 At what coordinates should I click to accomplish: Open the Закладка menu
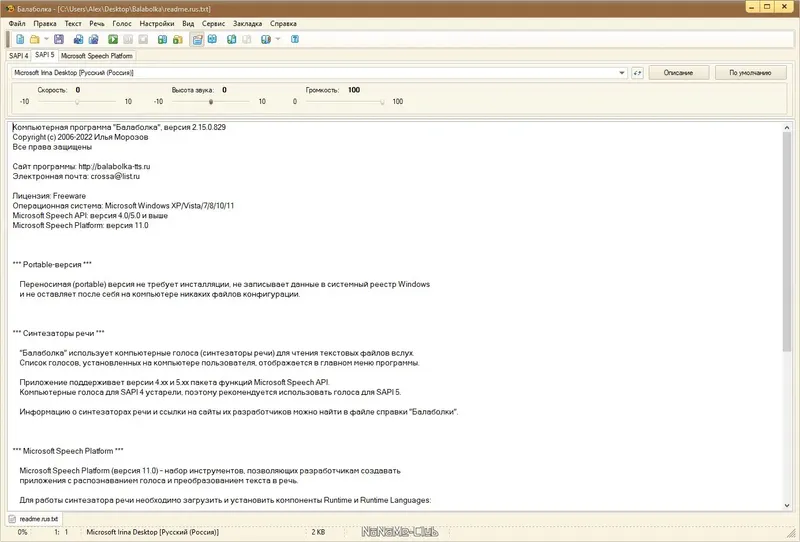(247, 23)
